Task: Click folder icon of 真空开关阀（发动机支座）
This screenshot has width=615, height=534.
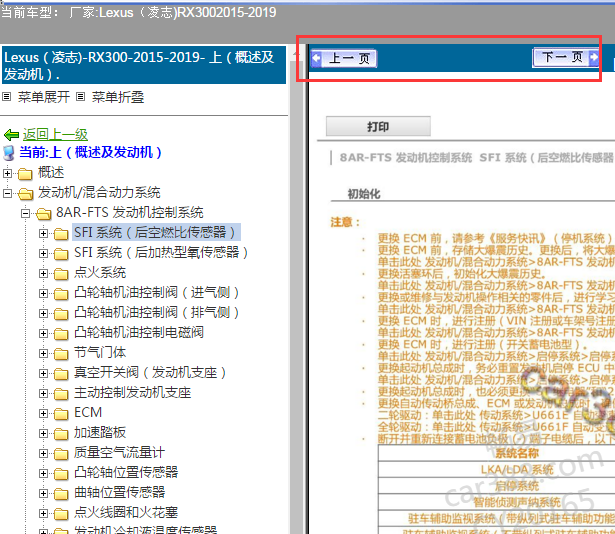Action: [61, 374]
